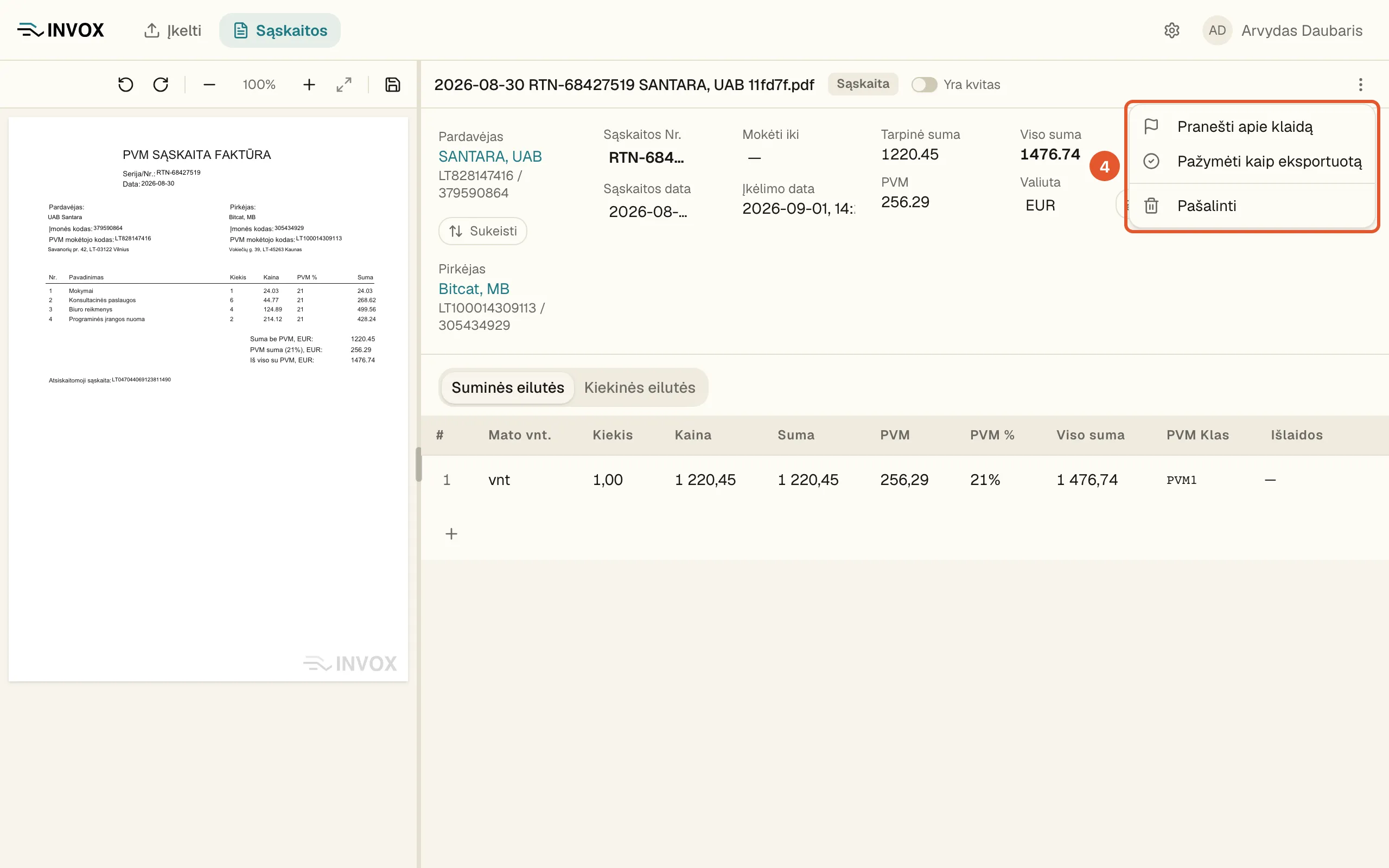Click the Viso suma value 1476.74
The width and height of the screenshot is (1389, 868).
click(1050, 155)
